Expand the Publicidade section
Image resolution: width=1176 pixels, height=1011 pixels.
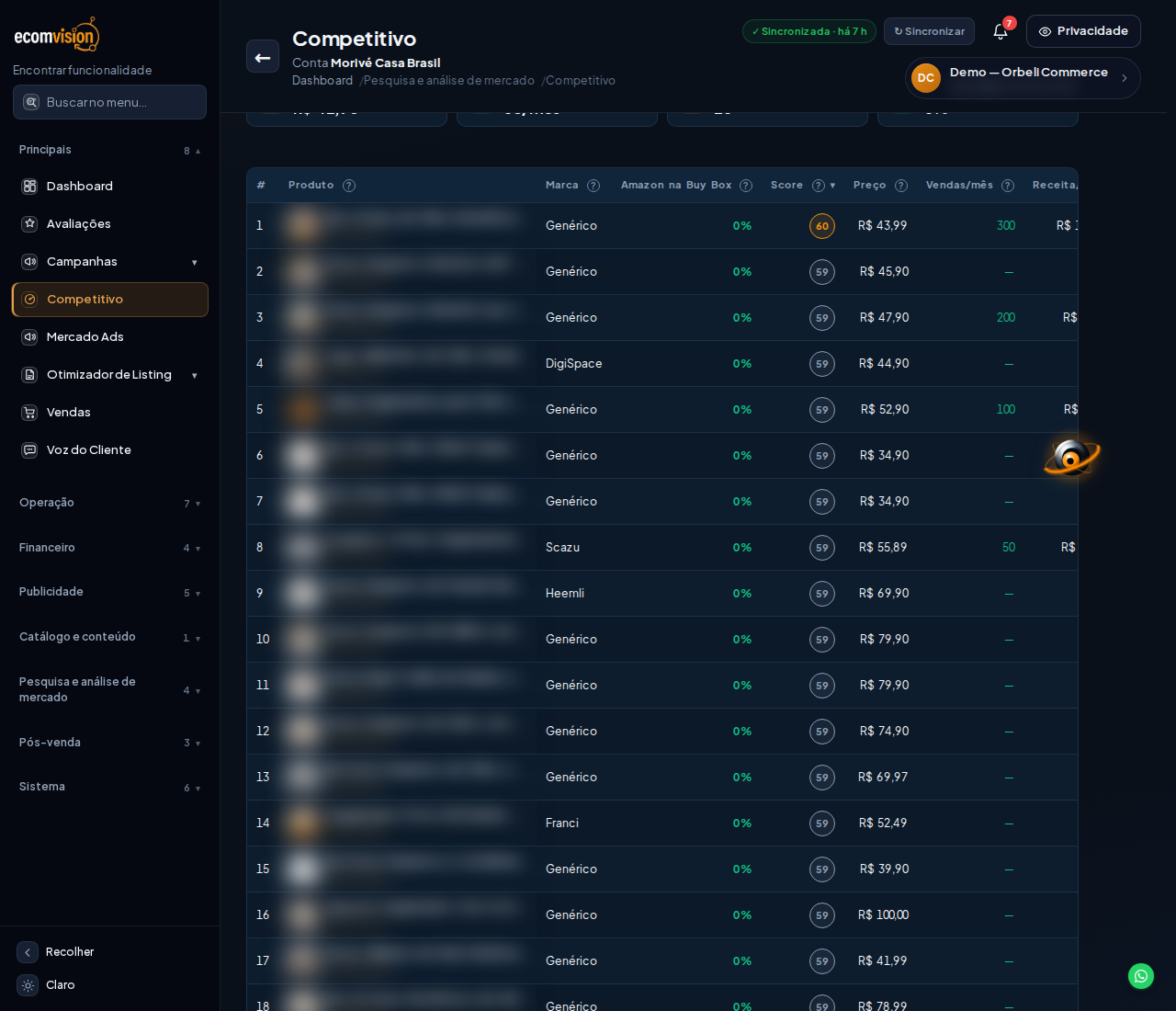pyautogui.click(x=109, y=592)
